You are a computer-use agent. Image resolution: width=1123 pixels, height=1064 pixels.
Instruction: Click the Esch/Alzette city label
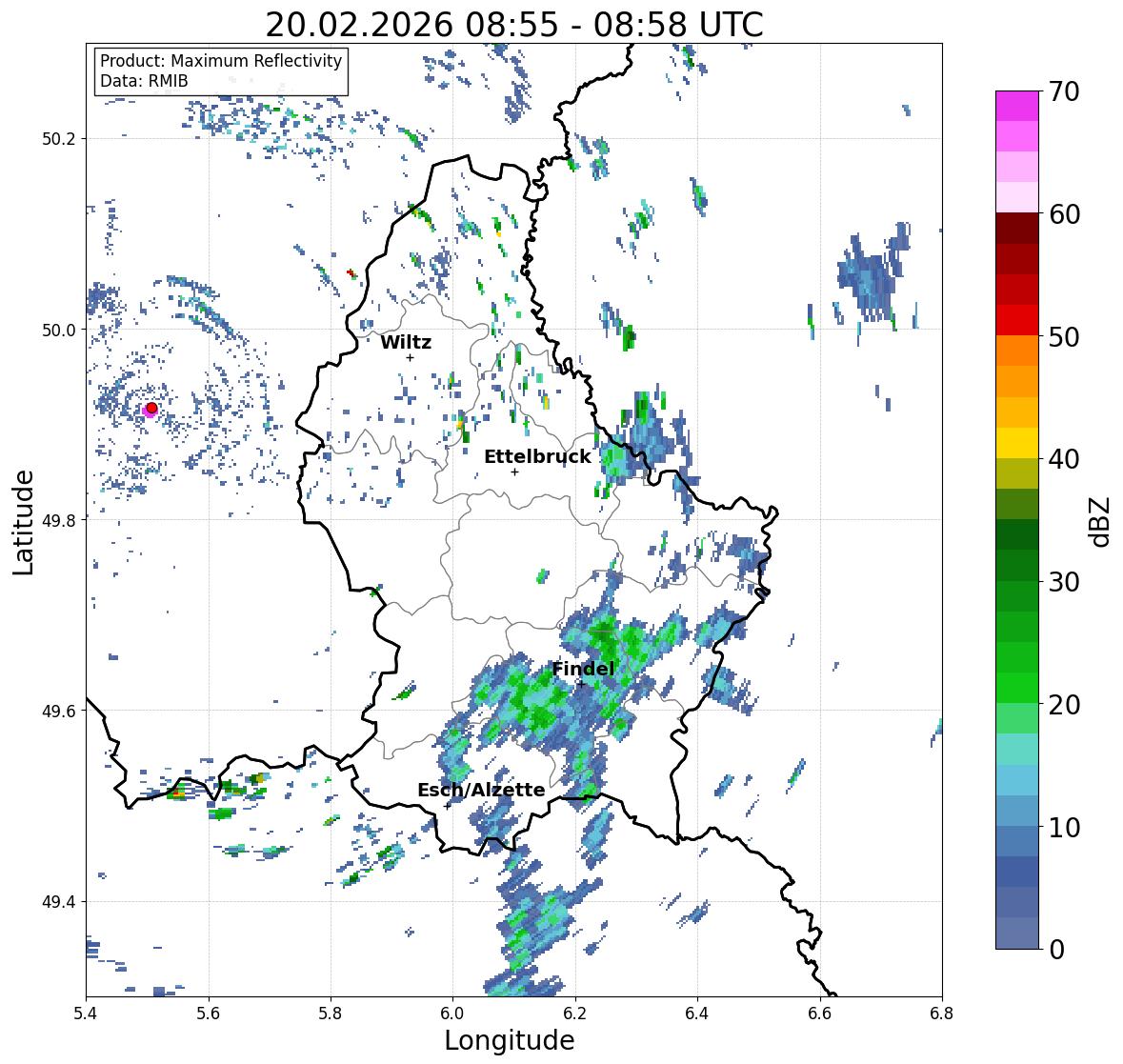[481, 790]
